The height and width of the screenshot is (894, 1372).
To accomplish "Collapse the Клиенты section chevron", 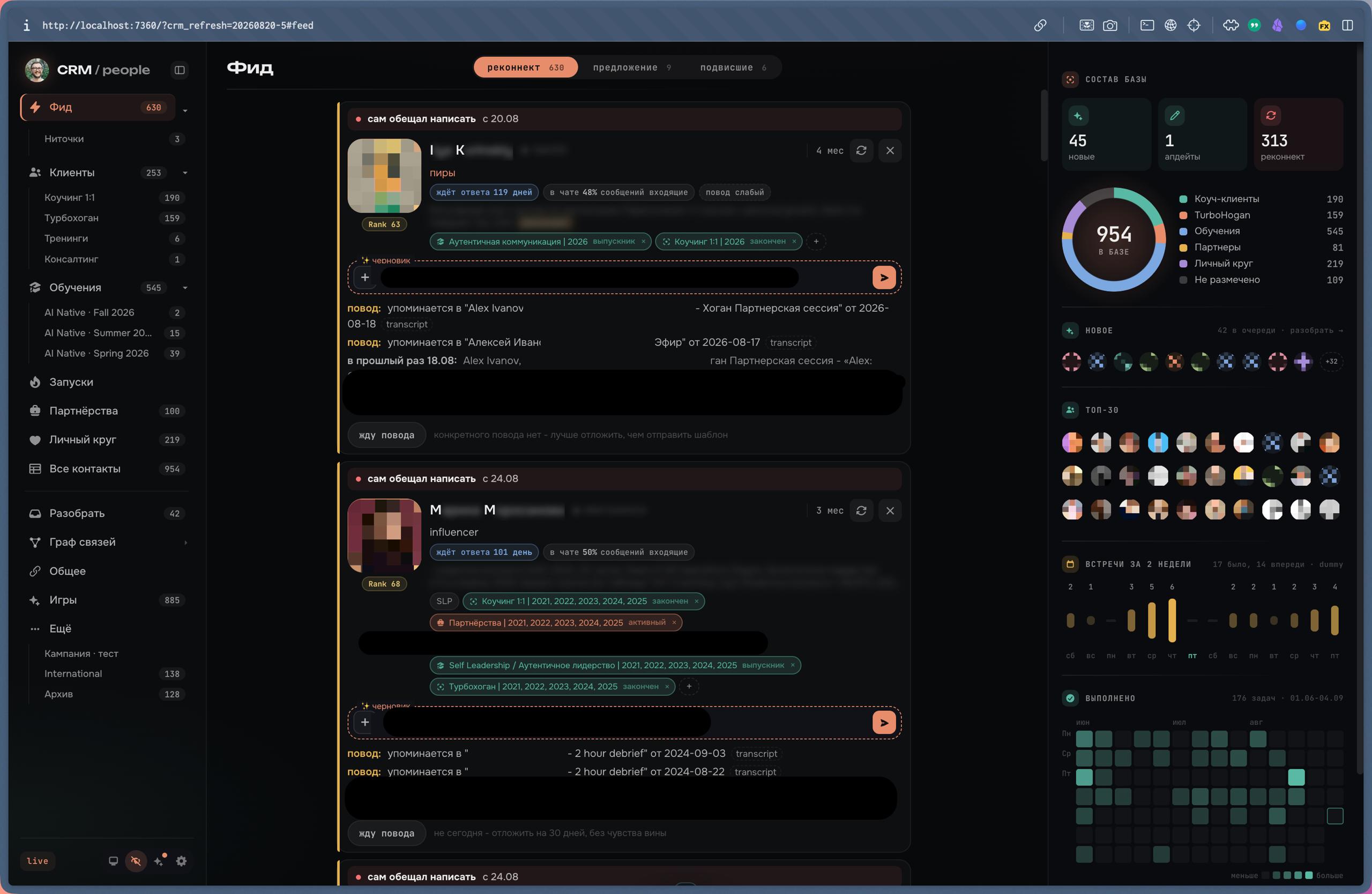I will coord(185,173).
